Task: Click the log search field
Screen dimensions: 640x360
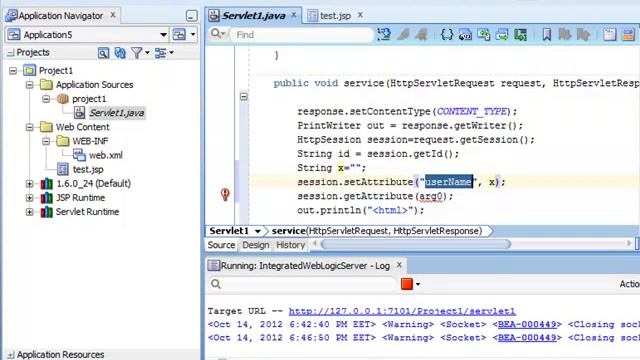Action: [309, 284]
